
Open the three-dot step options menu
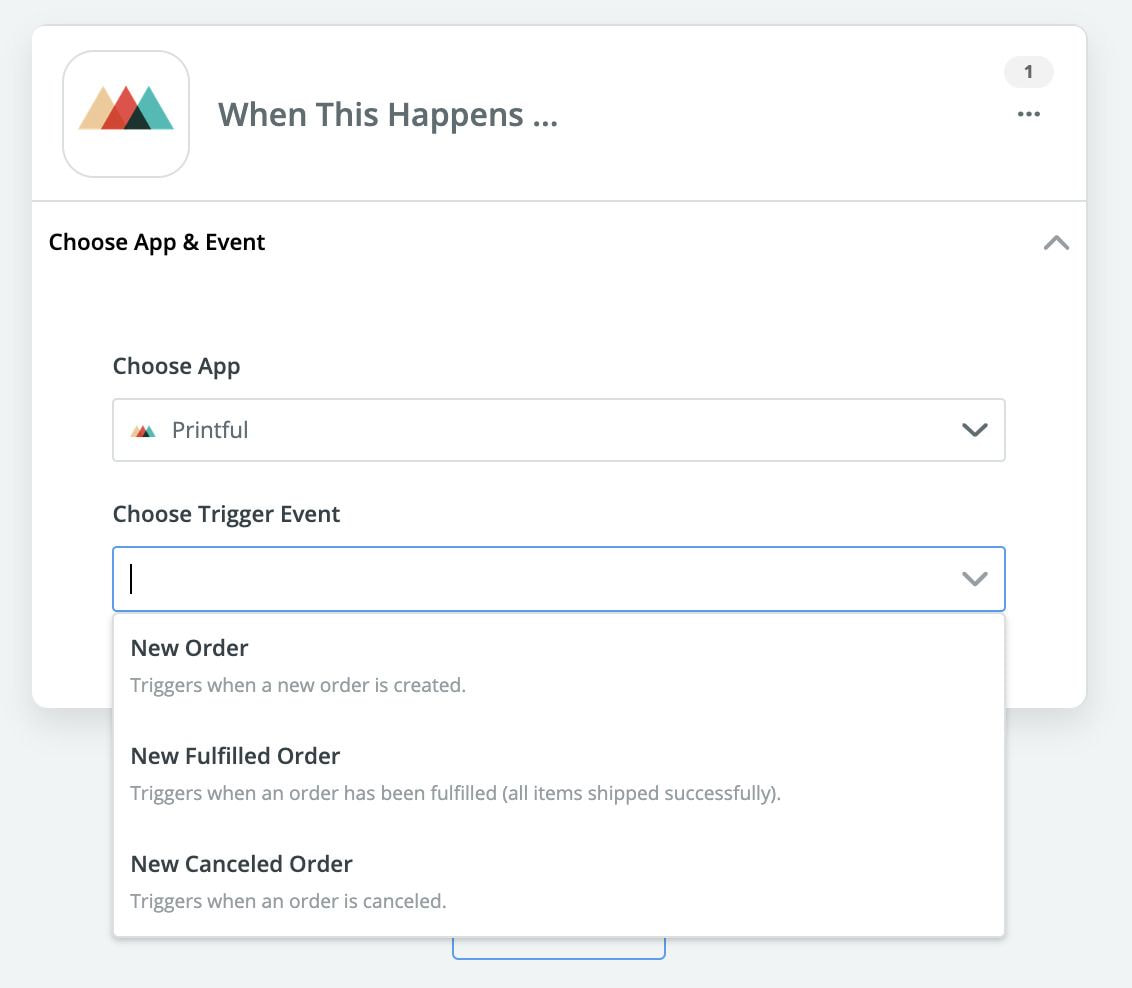[x=1028, y=114]
